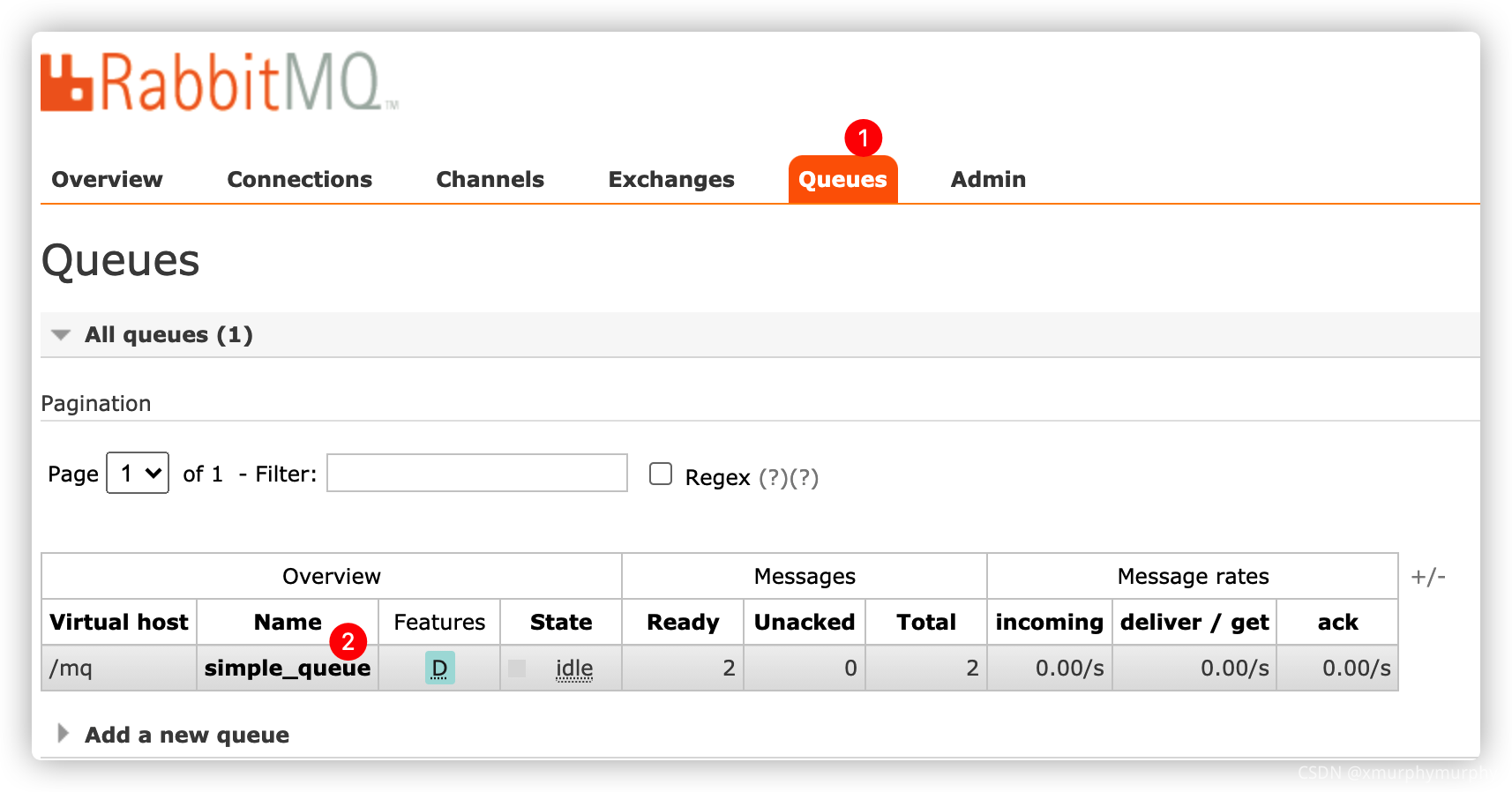Click the Features column header

pyautogui.click(x=439, y=622)
